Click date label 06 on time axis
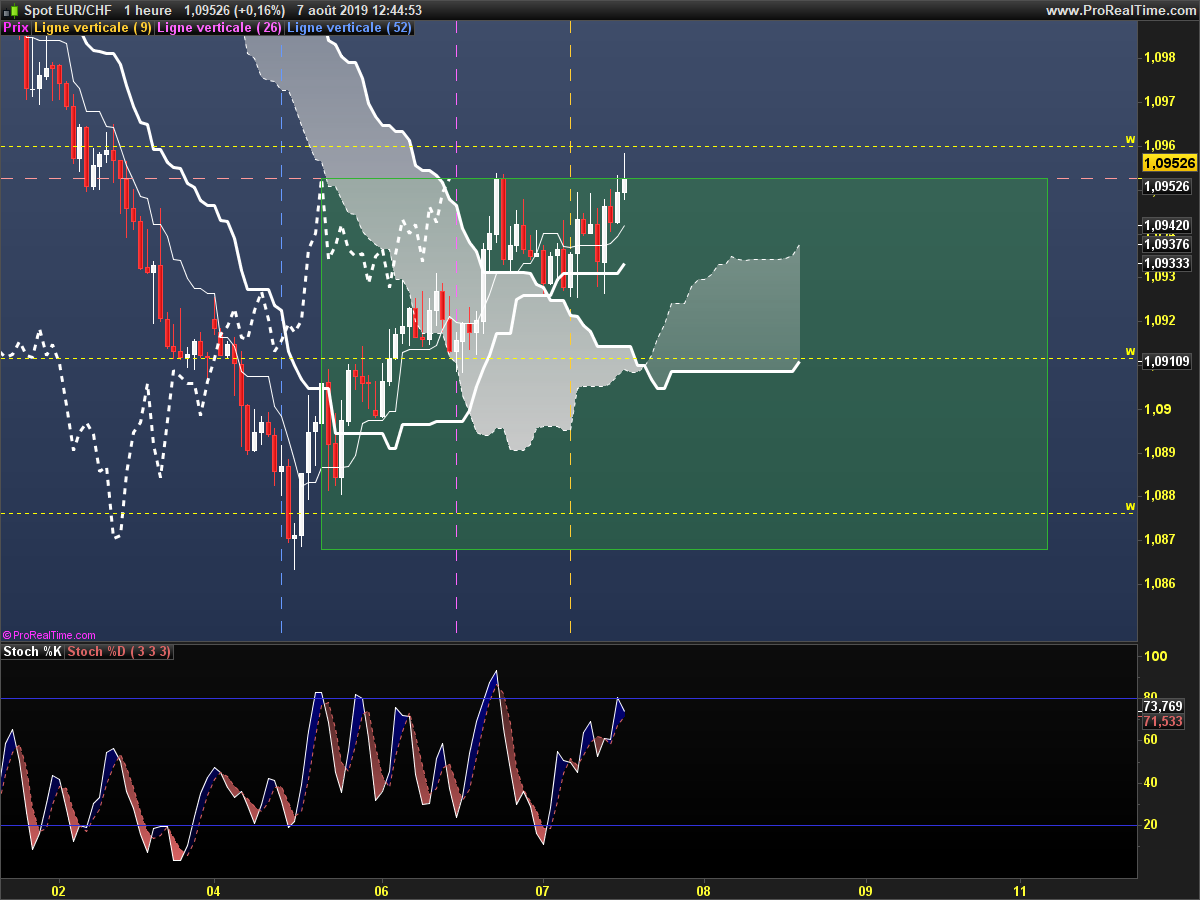The height and width of the screenshot is (900, 1200). pos(381,889)
